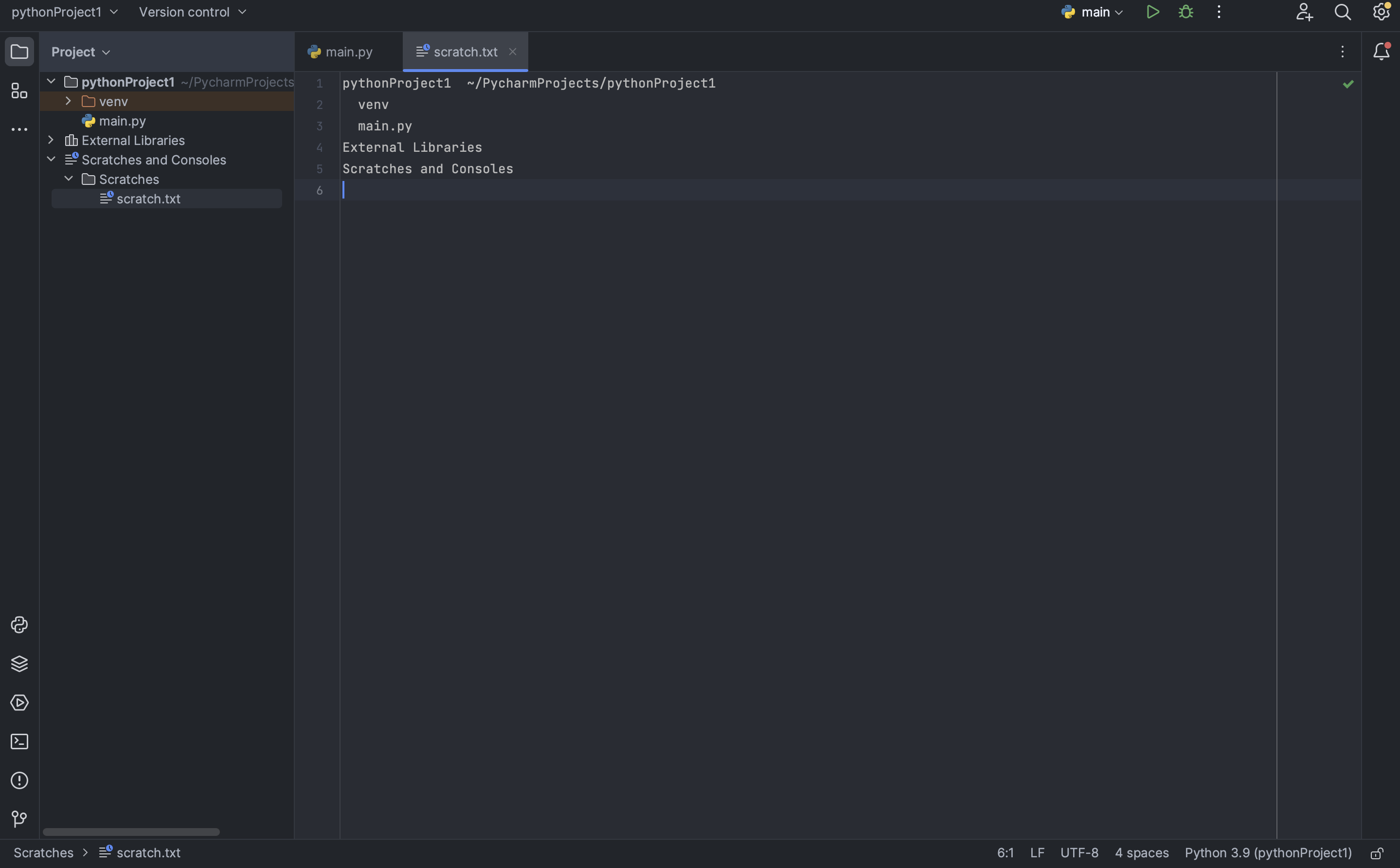
Task: Open the Python Console tool window
Action: point(19,625)
